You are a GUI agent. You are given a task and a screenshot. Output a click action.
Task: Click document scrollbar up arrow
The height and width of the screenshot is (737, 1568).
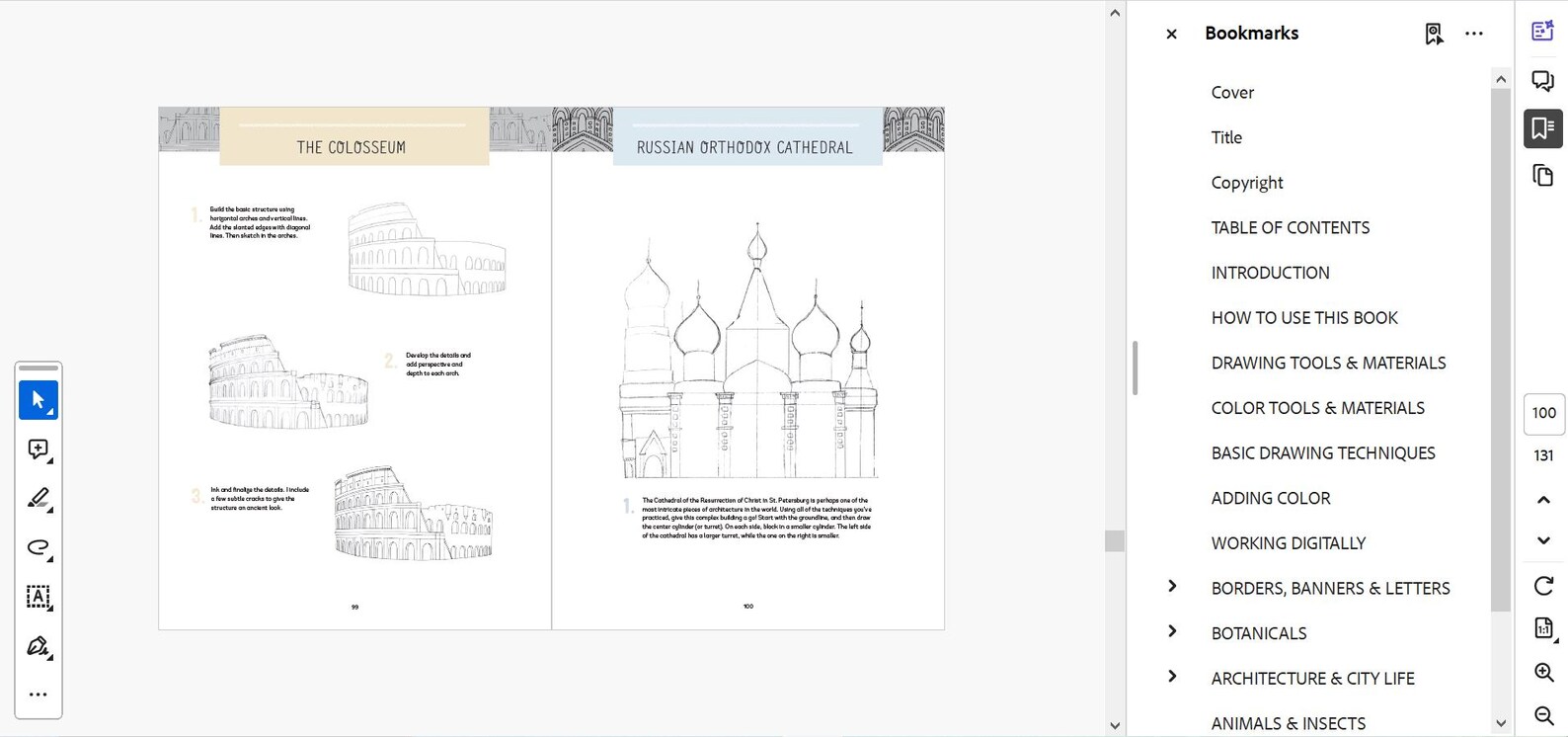1115,13
